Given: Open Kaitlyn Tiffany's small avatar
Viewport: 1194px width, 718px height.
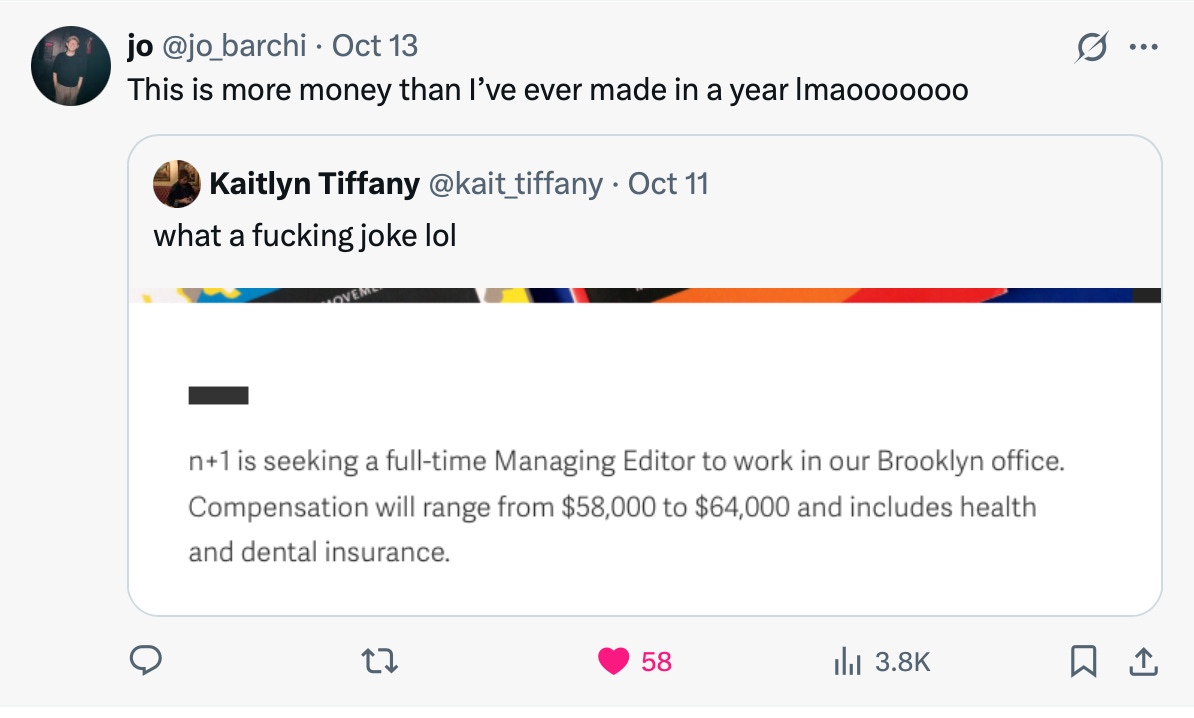Looking at the screenshot, I should point(175,184).
